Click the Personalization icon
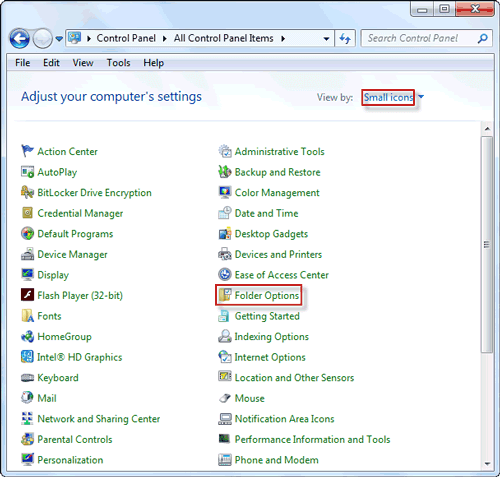 pos(27,460)
